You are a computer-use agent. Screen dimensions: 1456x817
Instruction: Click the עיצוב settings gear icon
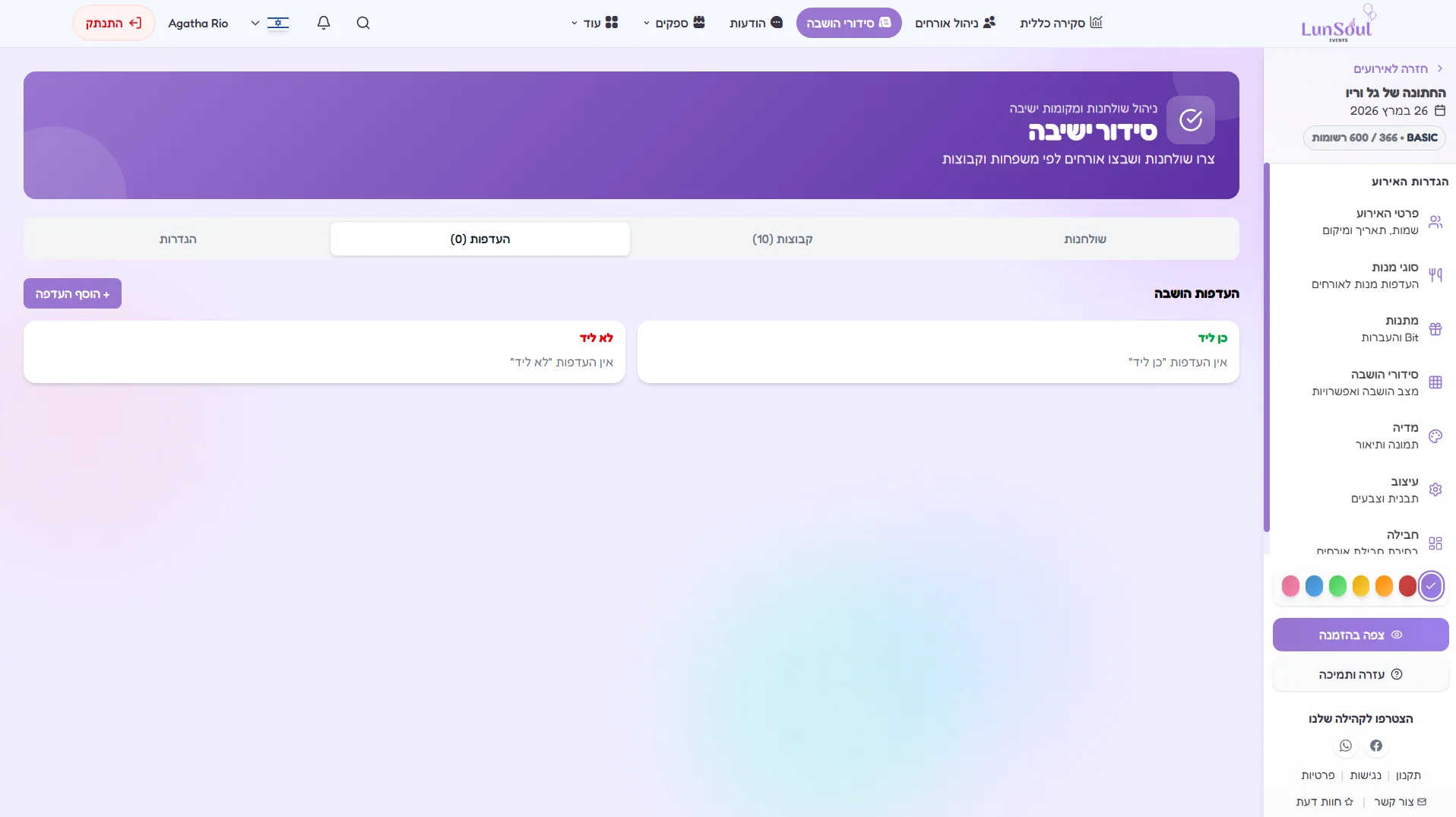[1435, 489]
